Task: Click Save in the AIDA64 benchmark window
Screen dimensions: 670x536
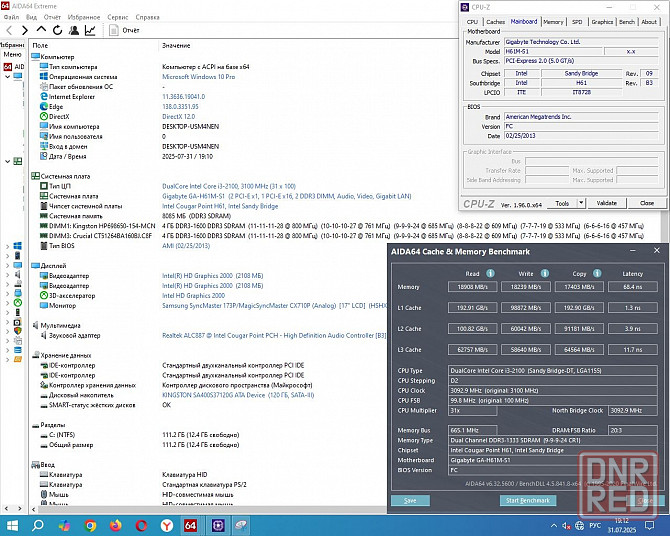Action: click(x=410, y=501)
